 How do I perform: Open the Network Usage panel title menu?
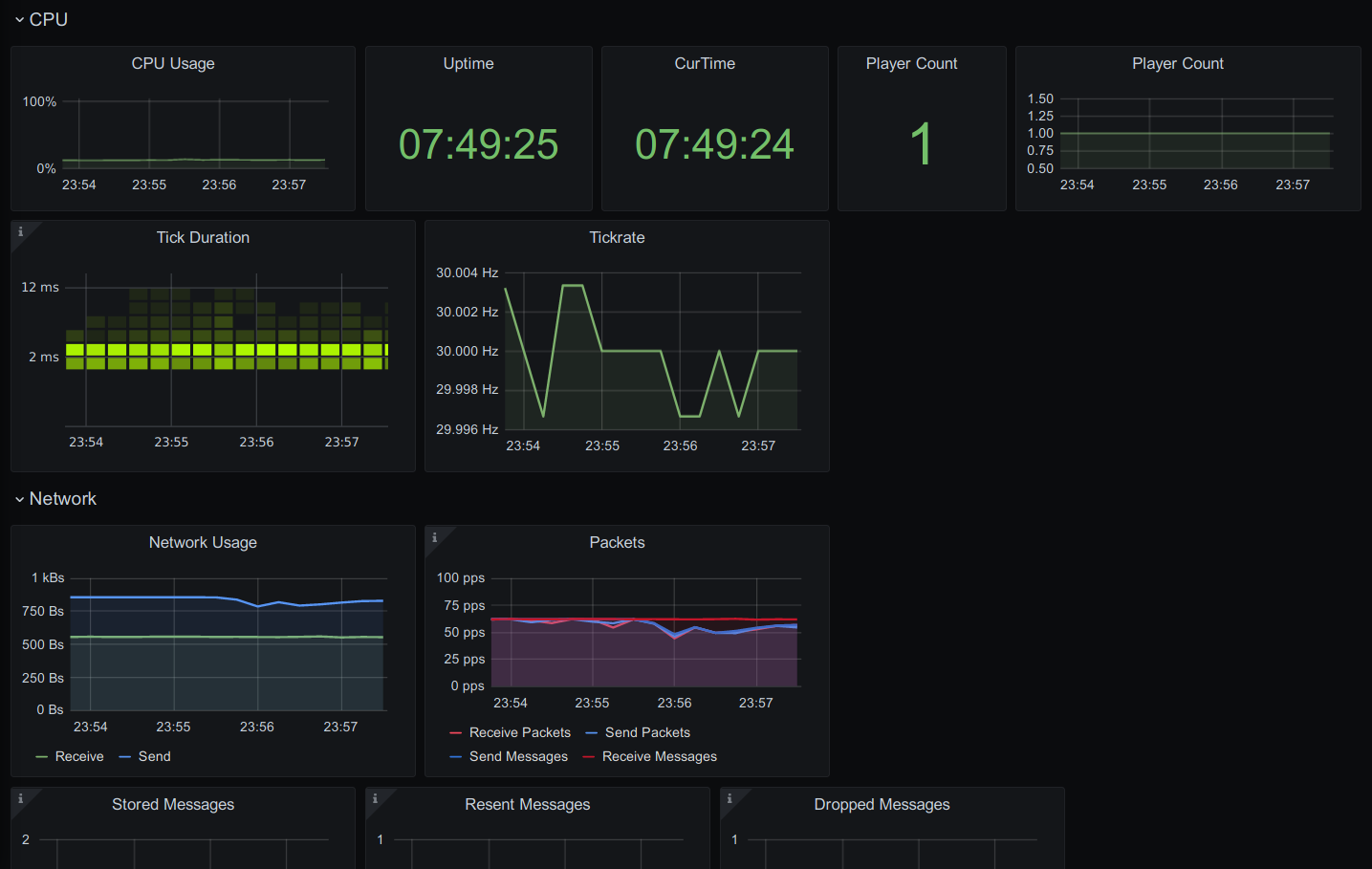(x=203, y=542)
